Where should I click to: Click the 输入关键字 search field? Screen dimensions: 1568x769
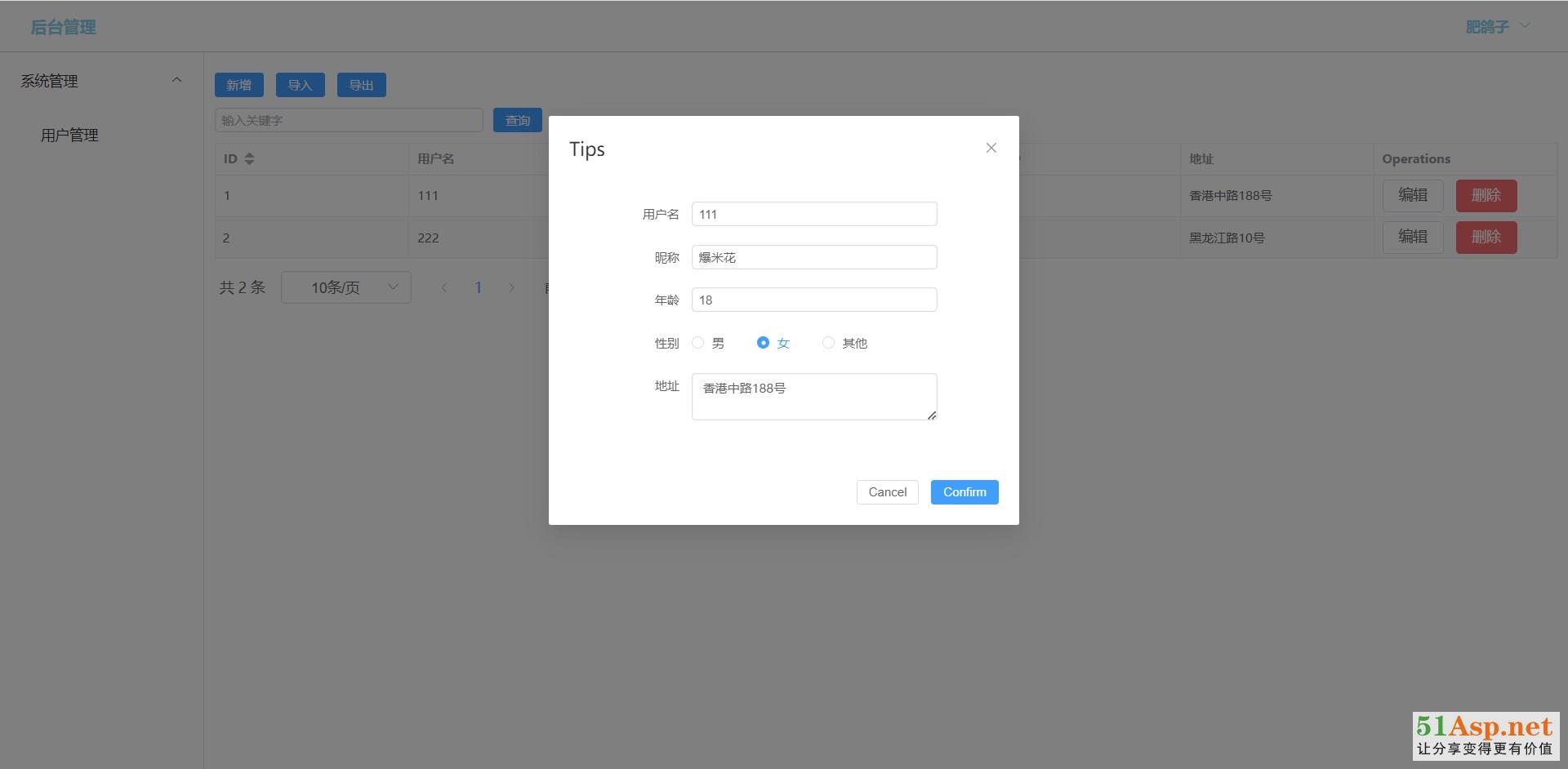coord(349,120)
